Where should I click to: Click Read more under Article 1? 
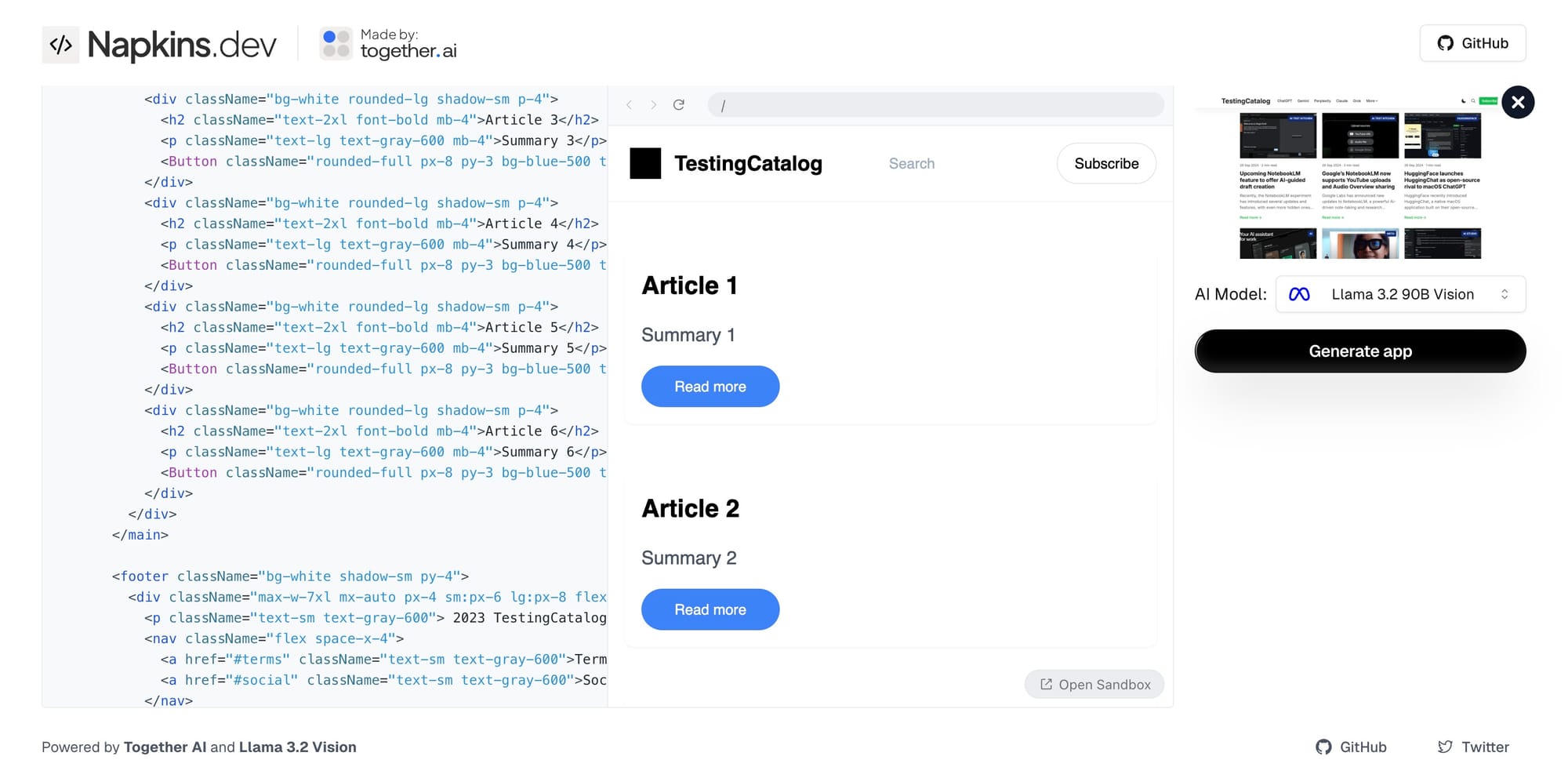coord(710,387)
